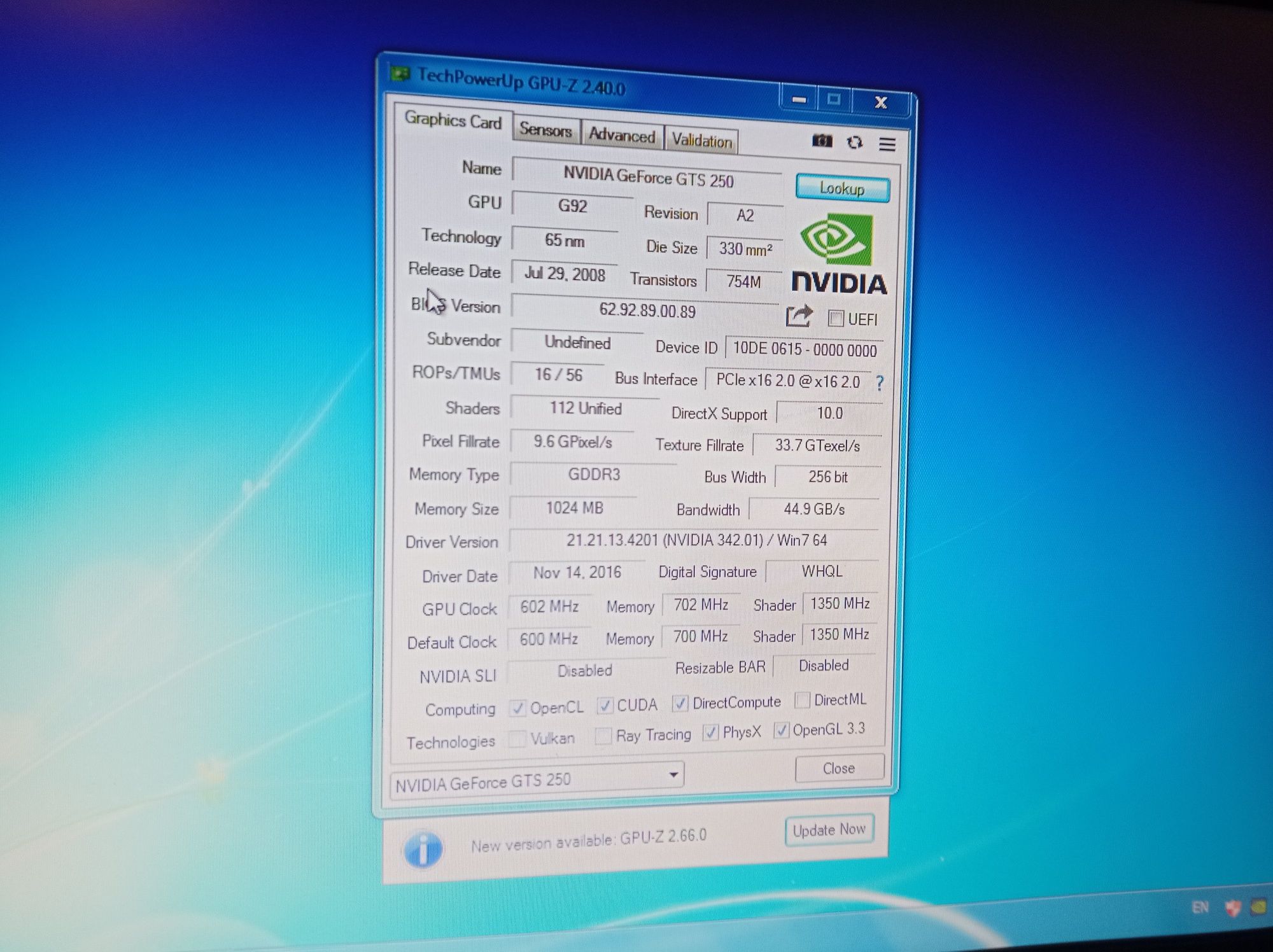Toggle the OpenCL checkbox
The width and height of the screenshot is (1273, 952).
(518, 708)
